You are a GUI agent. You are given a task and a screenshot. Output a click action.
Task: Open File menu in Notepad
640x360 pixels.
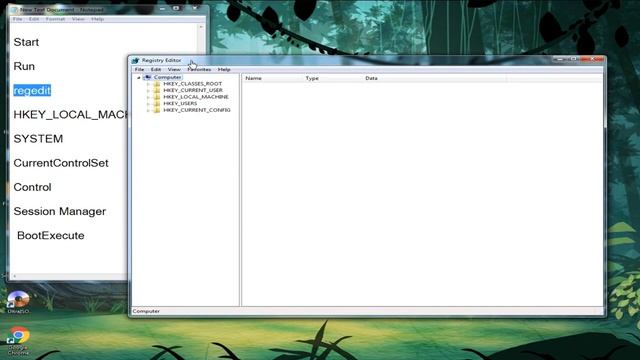click(18, 19)
